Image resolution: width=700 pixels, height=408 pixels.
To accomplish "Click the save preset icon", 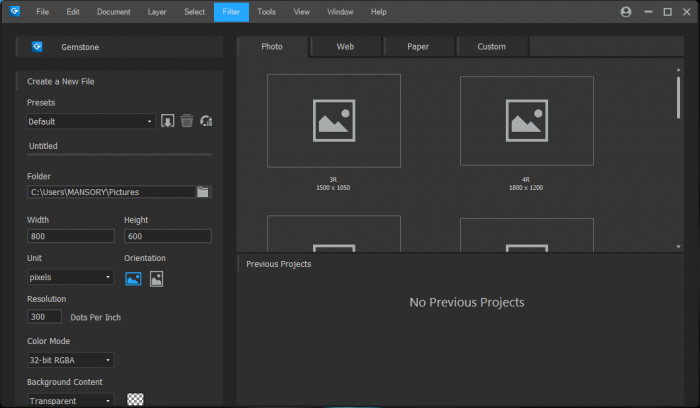I will tap(168, 121).
